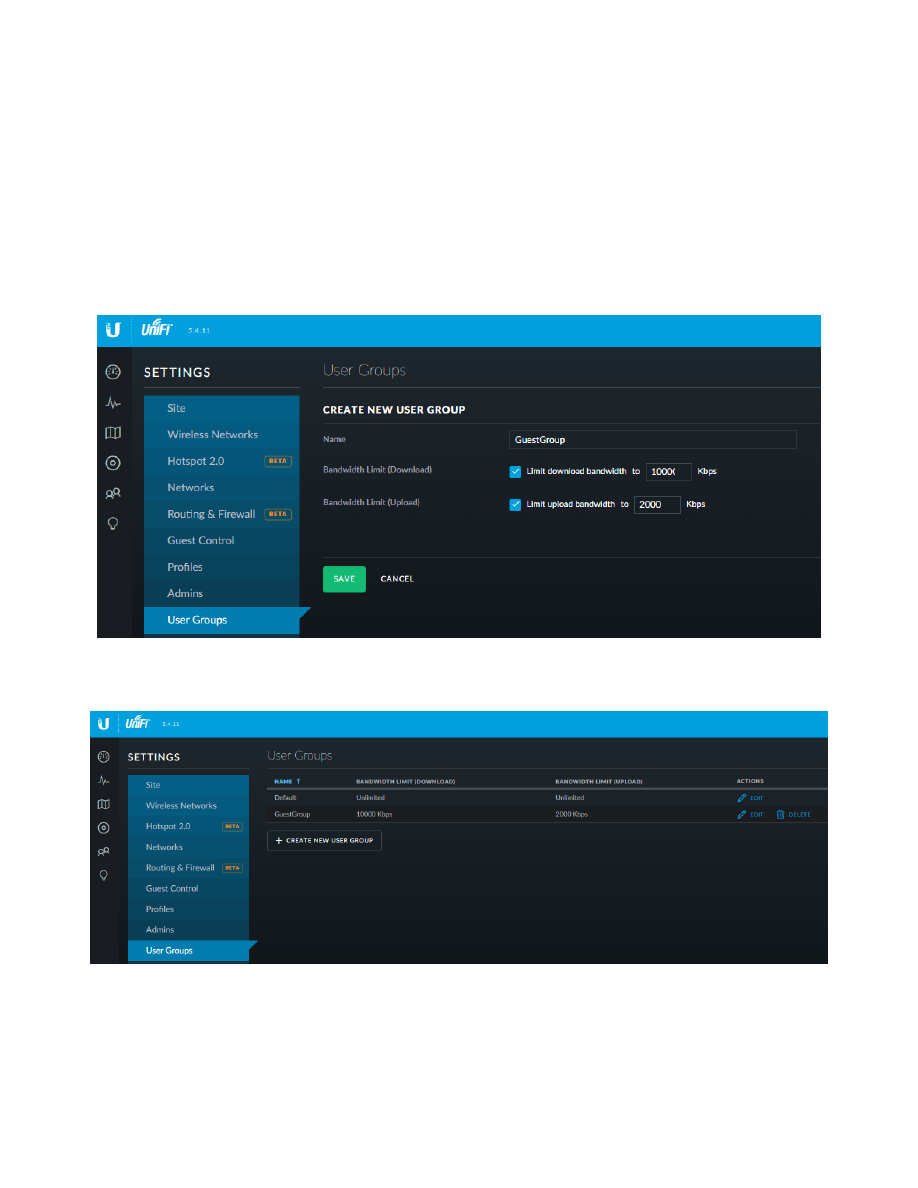Open Statistics pulse icon in upper screenshot
The width and height of the screenshot is (918, 1188).
(114, 404)
